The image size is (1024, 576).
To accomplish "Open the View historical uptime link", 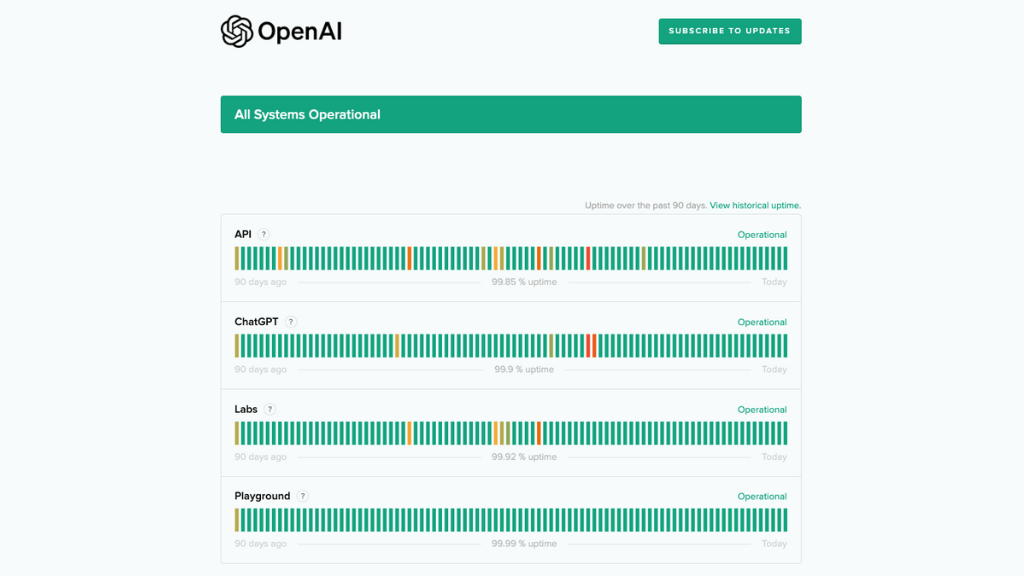I will tap(755, 205).
